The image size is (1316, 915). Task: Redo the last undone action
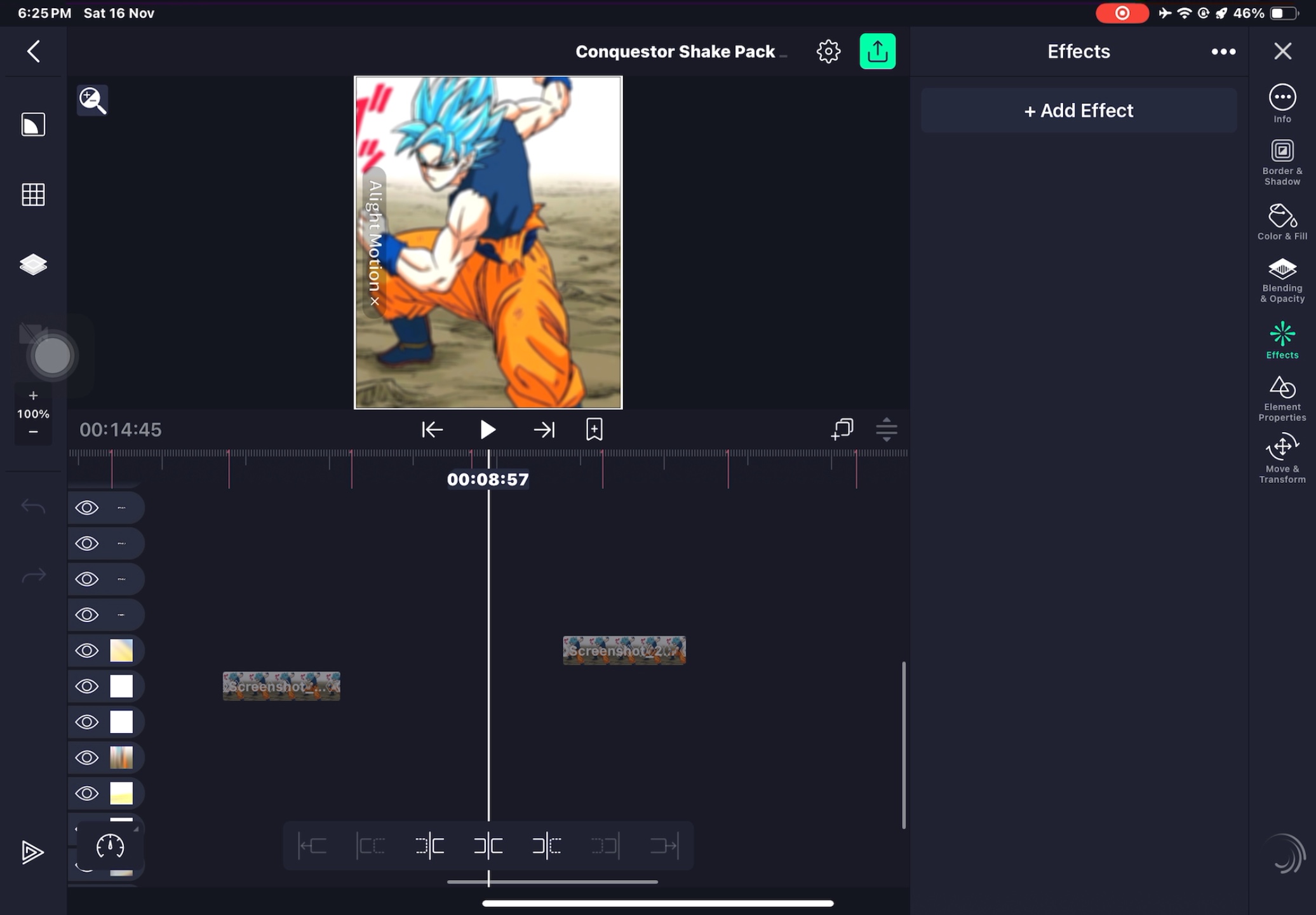tap(33, 575)
